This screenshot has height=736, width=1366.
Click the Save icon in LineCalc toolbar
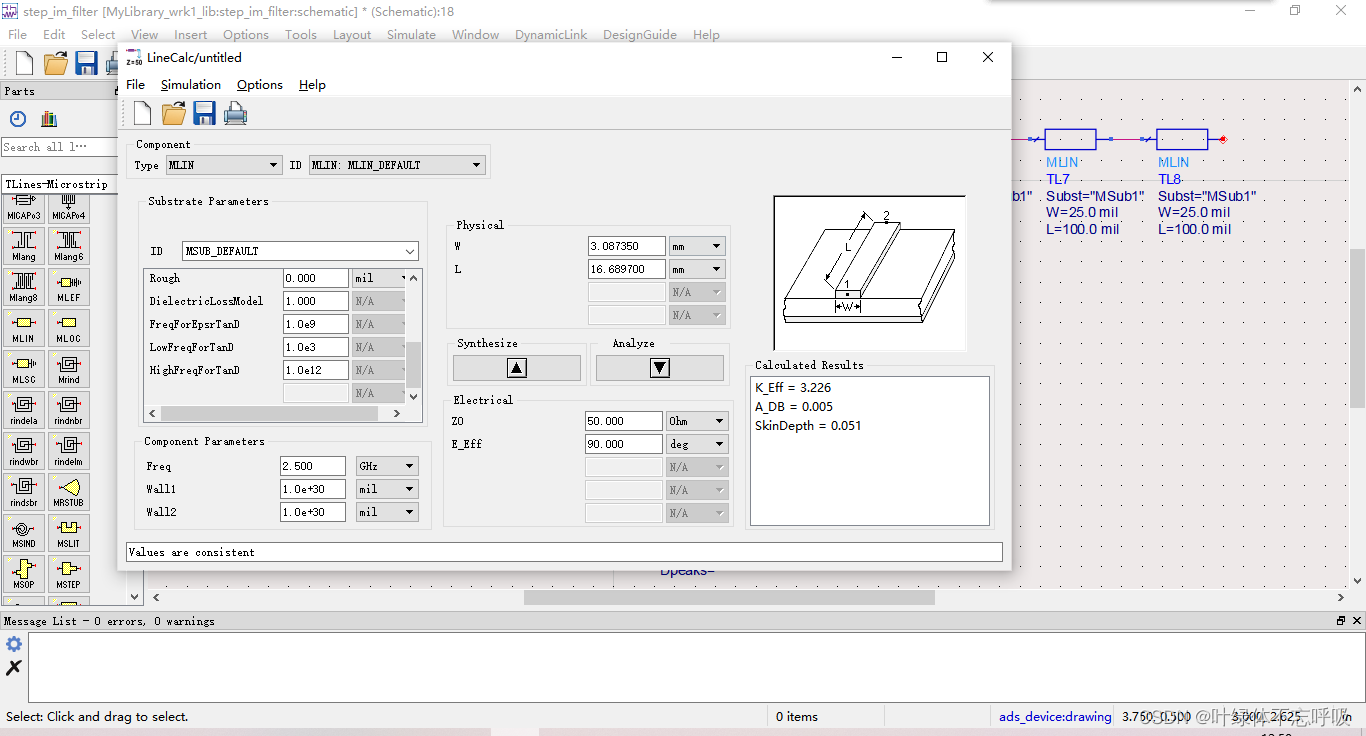pyautogui.click(x=205, y=114)
